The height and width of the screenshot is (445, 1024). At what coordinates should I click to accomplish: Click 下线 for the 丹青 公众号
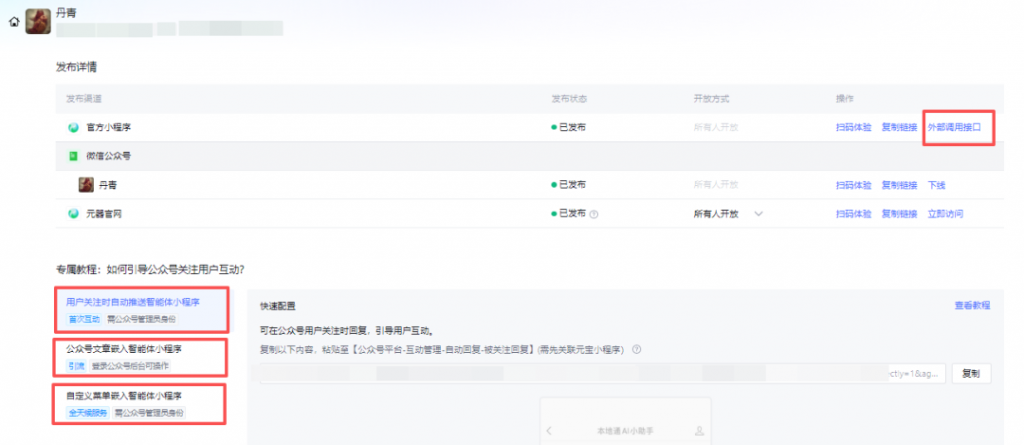(x=937, y=185)
